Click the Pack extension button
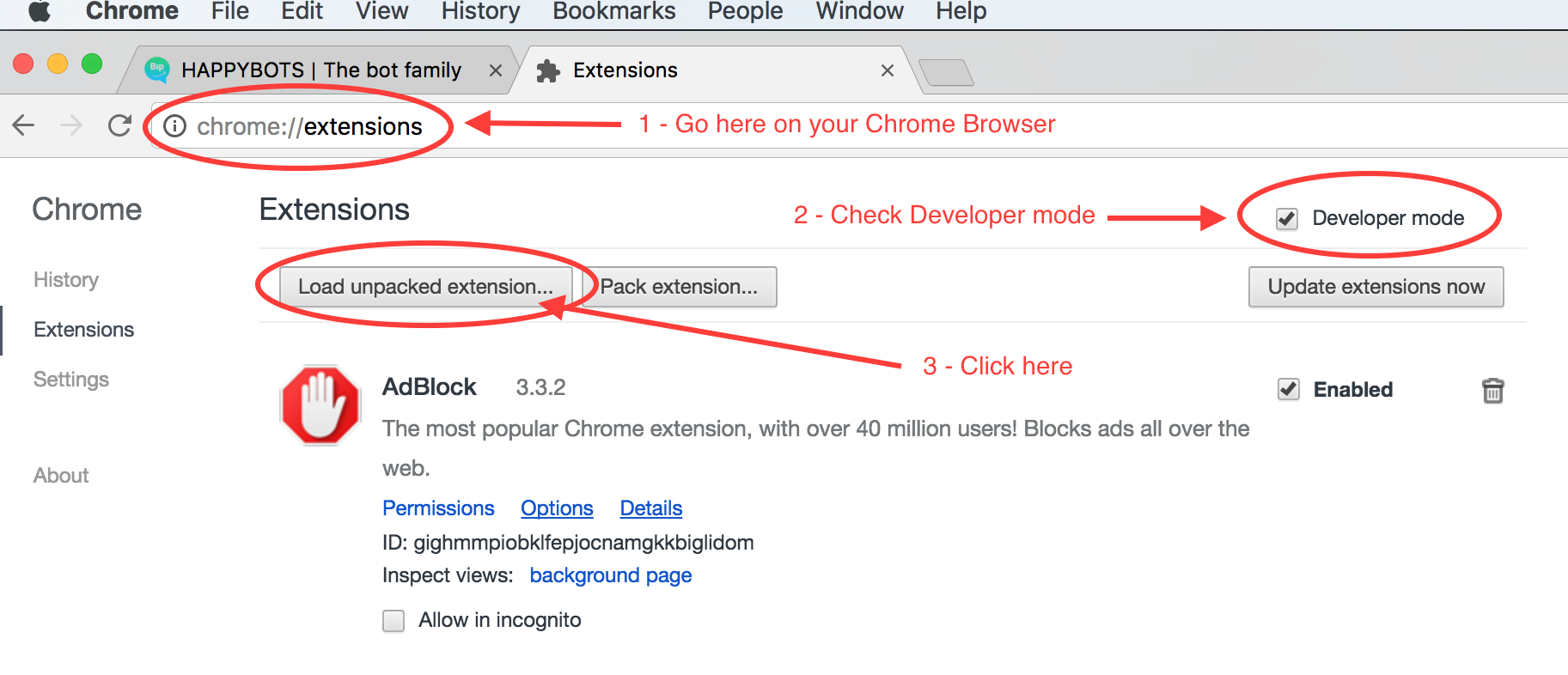This screenshot has height=675, width=1568. (680, 287)
